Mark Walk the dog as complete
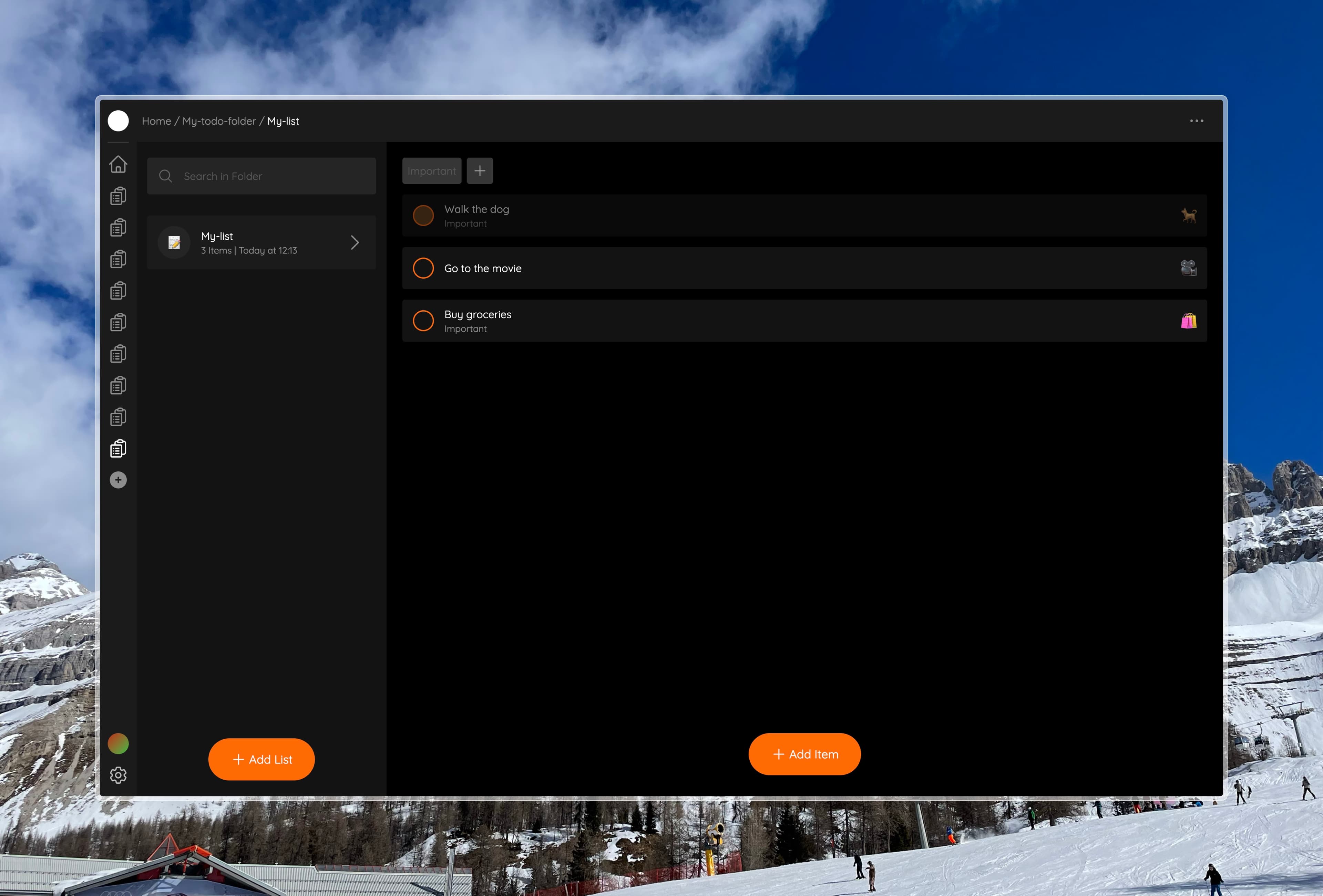The width and height of the screenshot is (1323, 896). (x=423, y=216)
